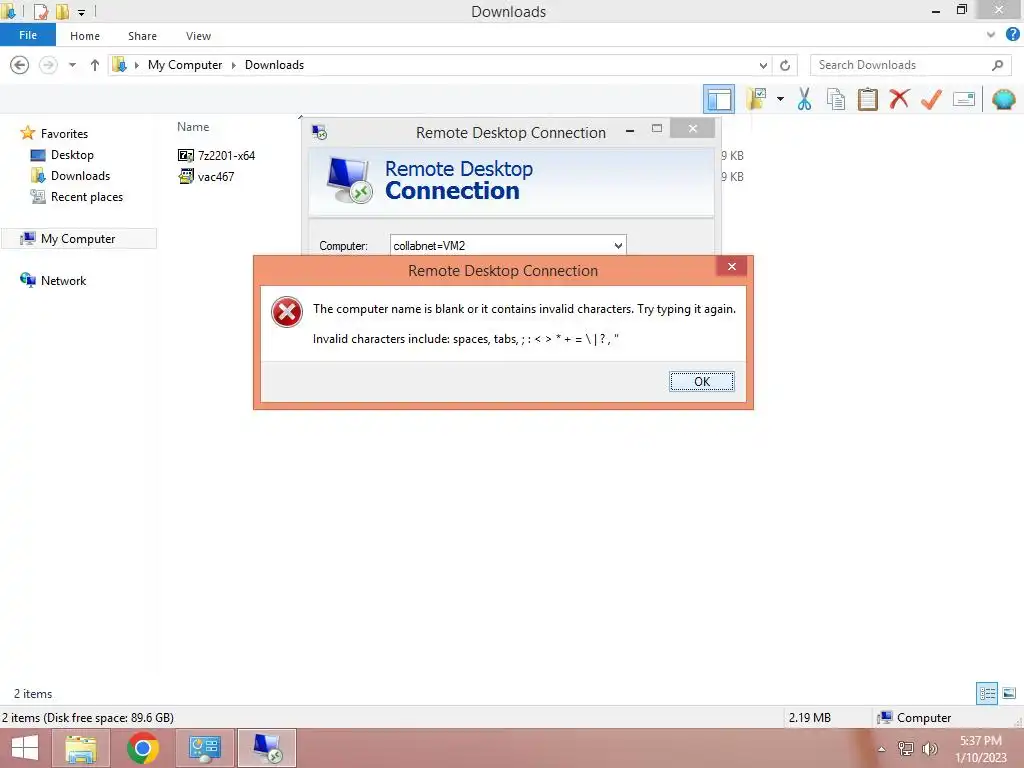1024x768 pixels.
Task: Select Network in the navigation pane
Action: pos(63,280)
